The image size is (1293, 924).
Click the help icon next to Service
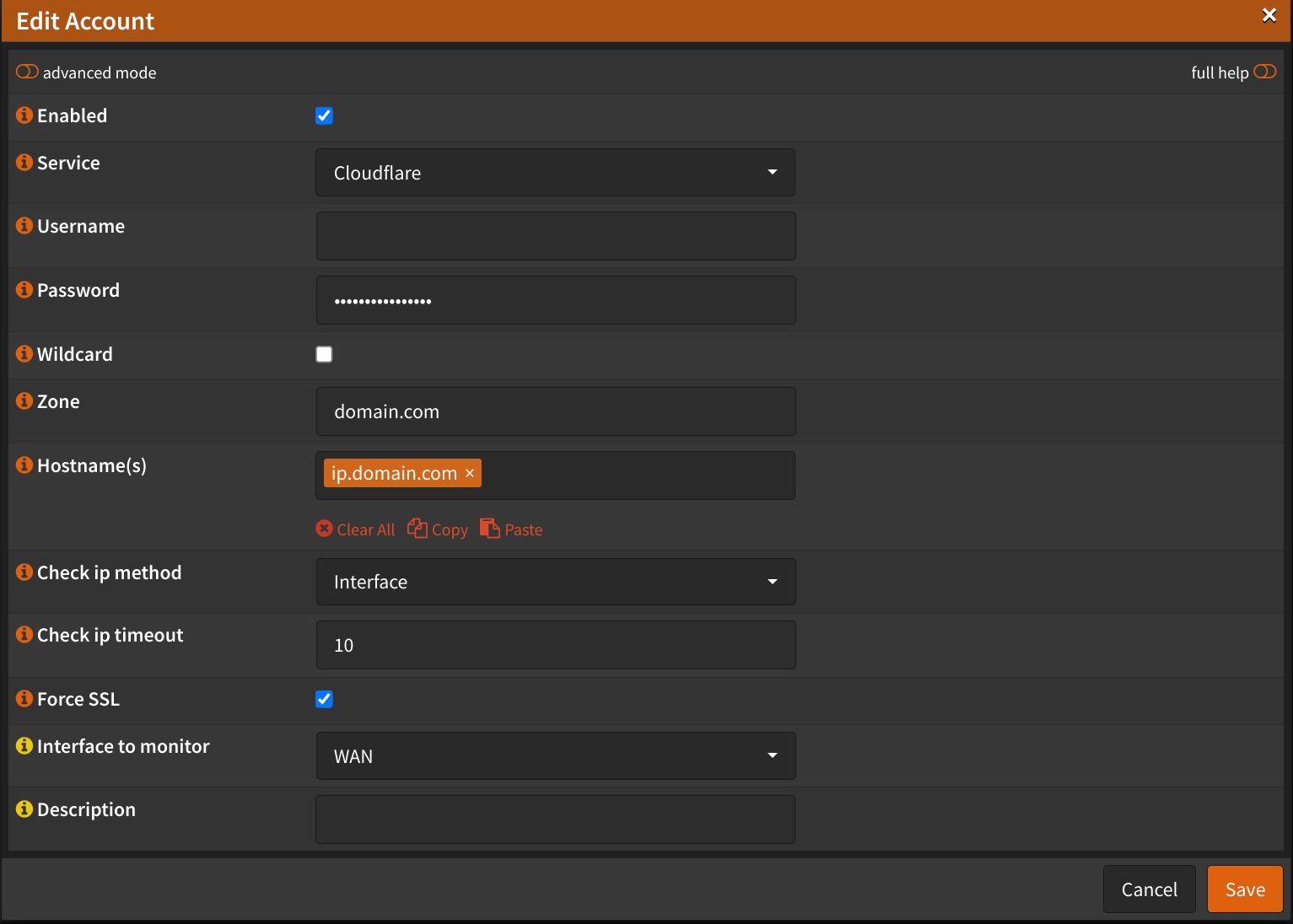[x=24, y=163]
